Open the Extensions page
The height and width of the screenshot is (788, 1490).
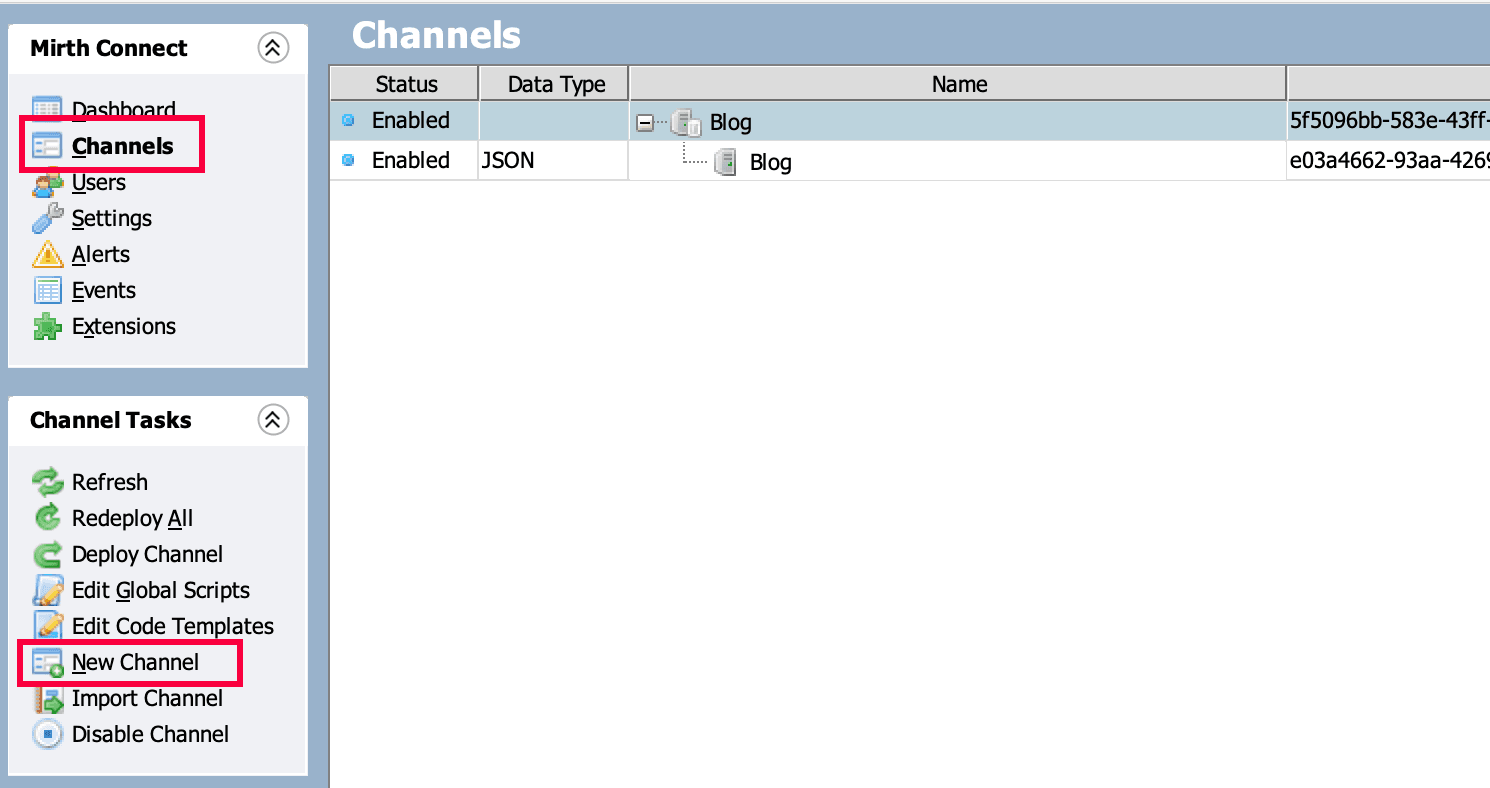(x=124, y=326)
